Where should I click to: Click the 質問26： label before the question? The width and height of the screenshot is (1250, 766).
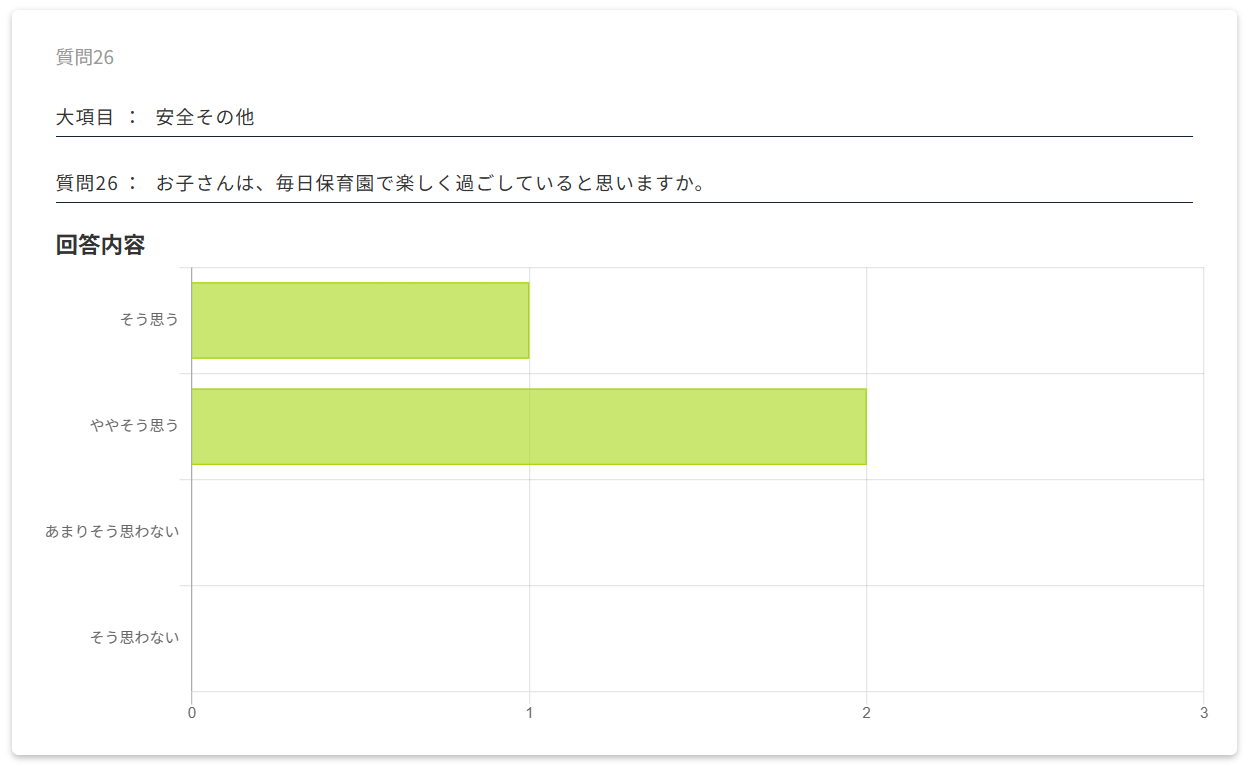(97, 184)
